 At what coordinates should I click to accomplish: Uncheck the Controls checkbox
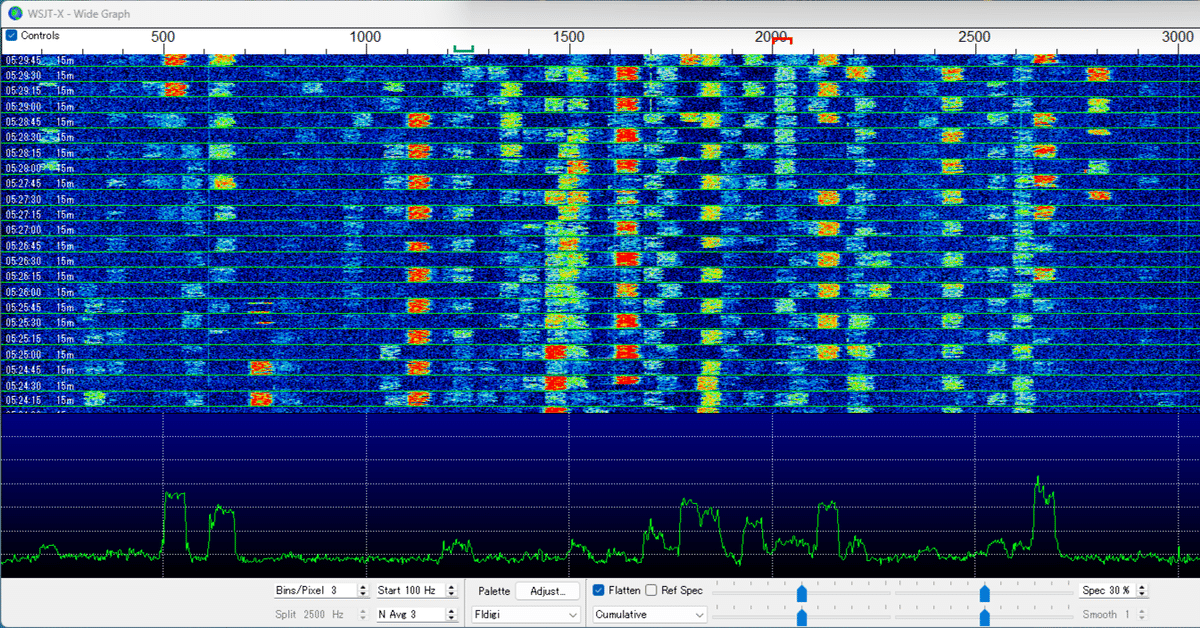(x=11, y=35)
